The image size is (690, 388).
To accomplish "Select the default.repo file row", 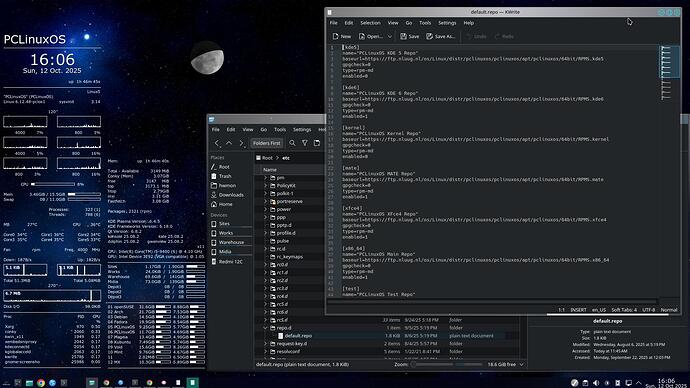I will [391, 336].
